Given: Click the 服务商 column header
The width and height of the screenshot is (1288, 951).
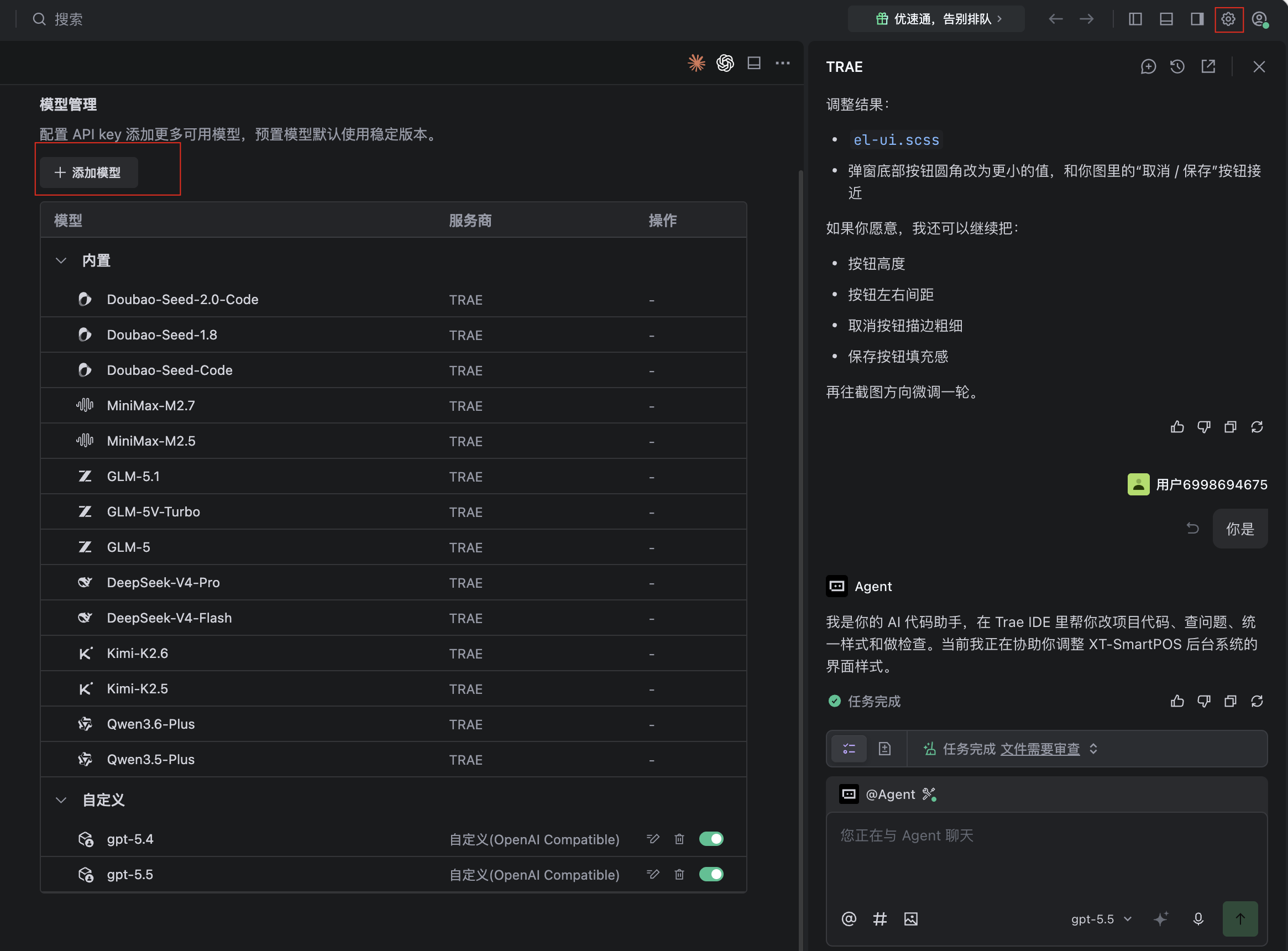Looking at the screenshot, I should coord(470,221).
